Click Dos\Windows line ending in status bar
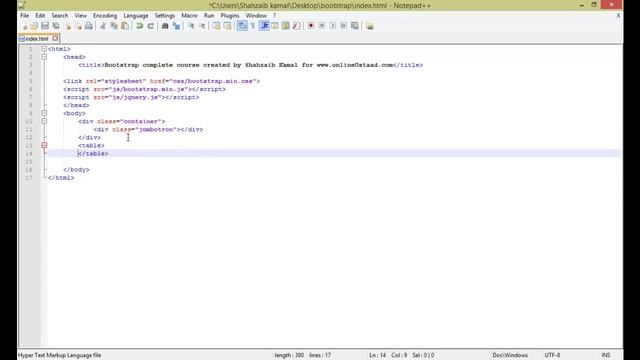The width and height of the screenshot is (640, 360). coord(510,355)
